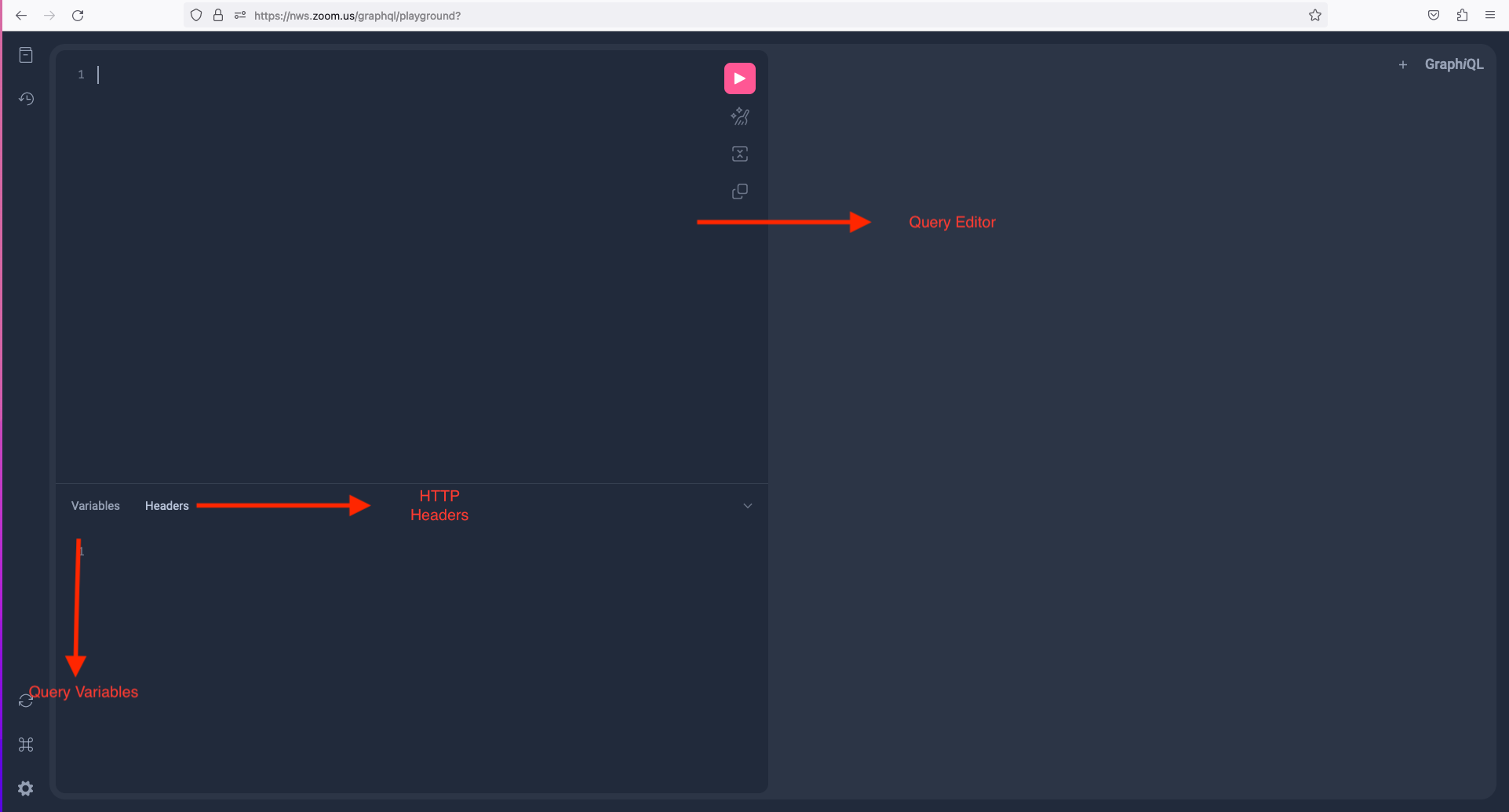Open GraphiQL settings
The height and width of the screenshot is (812, 1509).
click(x=26, y=788)
